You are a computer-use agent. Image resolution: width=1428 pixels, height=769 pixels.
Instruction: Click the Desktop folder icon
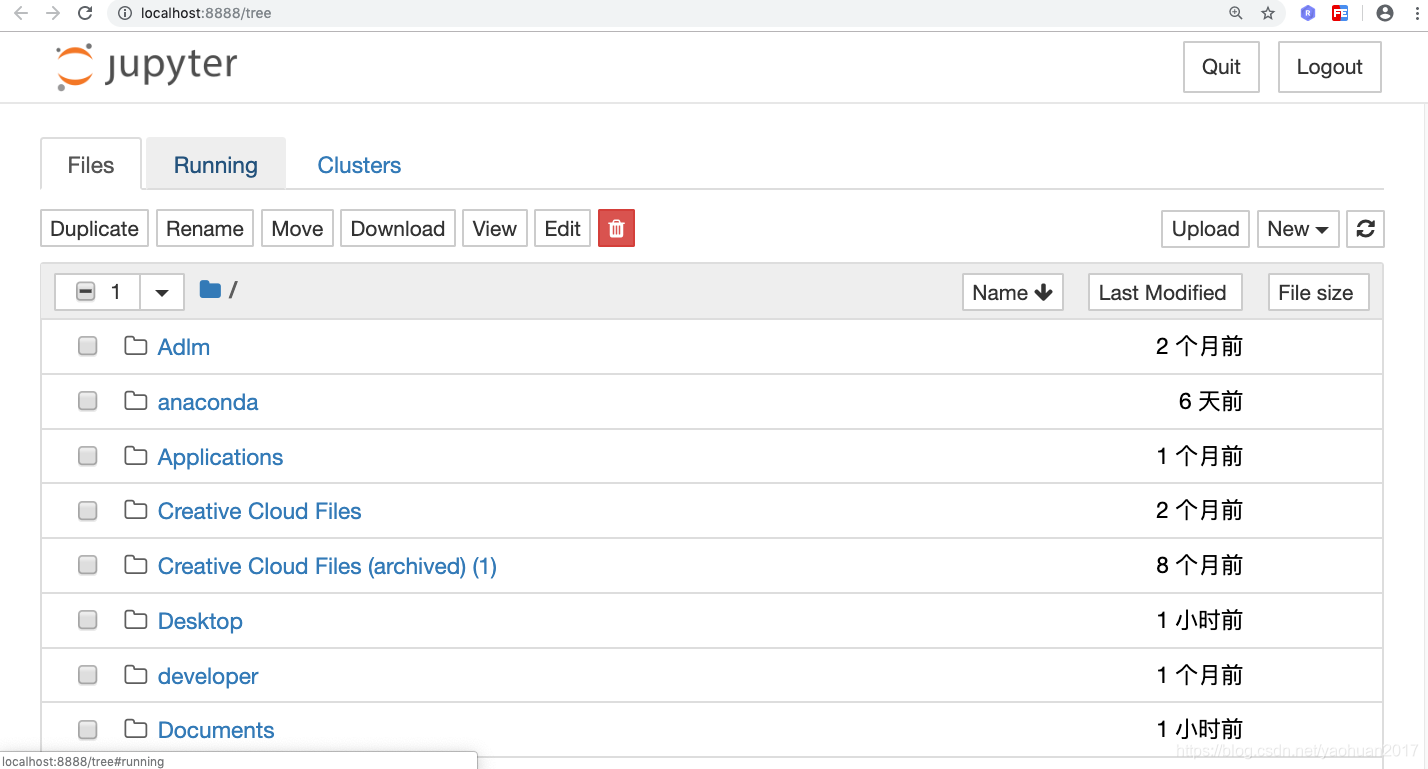coord(136,620)
